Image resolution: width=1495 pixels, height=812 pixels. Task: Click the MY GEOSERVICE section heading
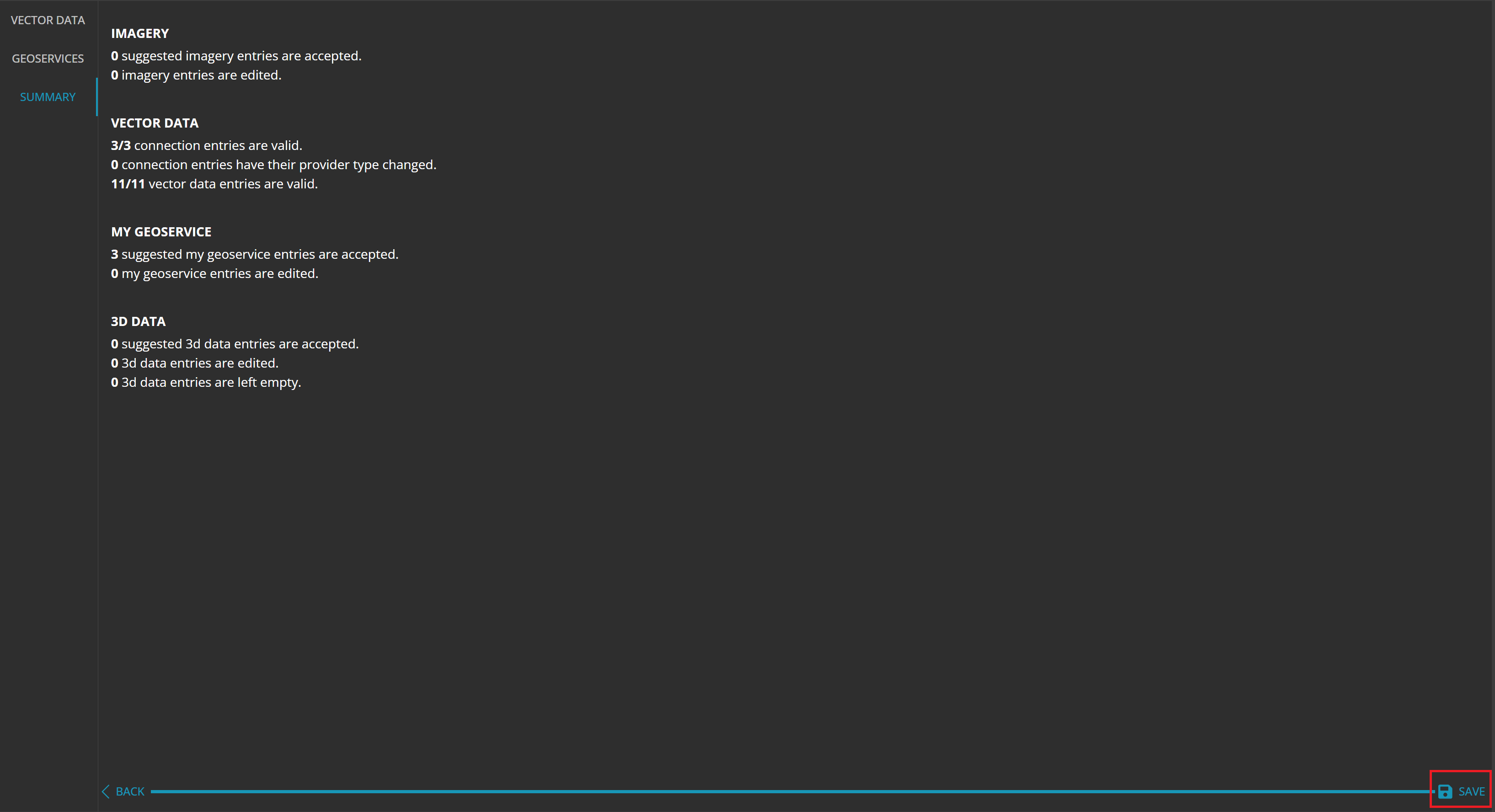[x=161, y=232]
